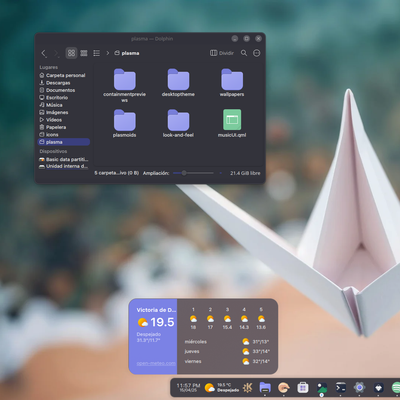Open system settings gear in dock
This screenshot has width=400, height=400.
[359, 388]
